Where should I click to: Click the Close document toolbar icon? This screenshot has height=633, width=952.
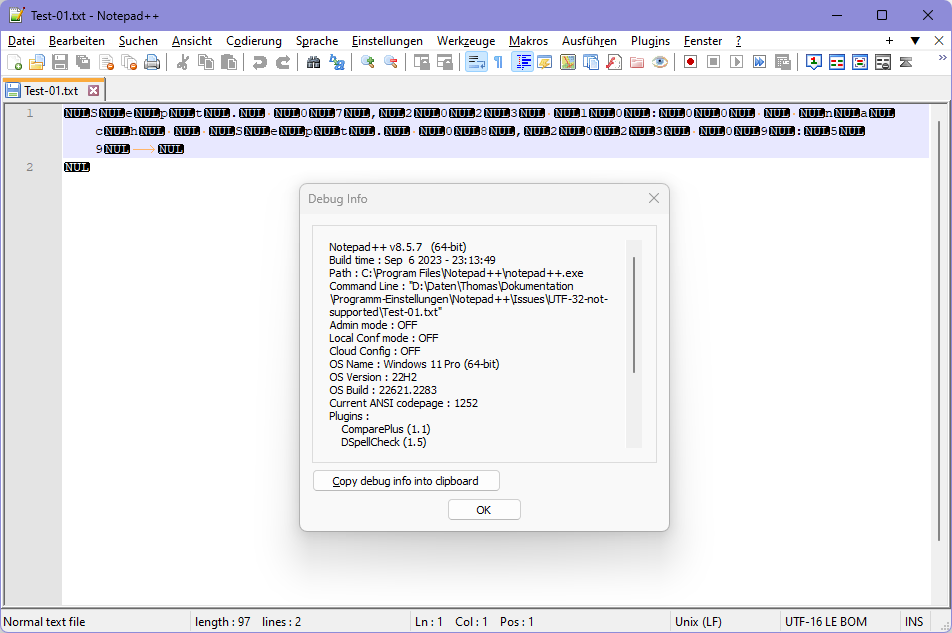click(x=106, y=62)
